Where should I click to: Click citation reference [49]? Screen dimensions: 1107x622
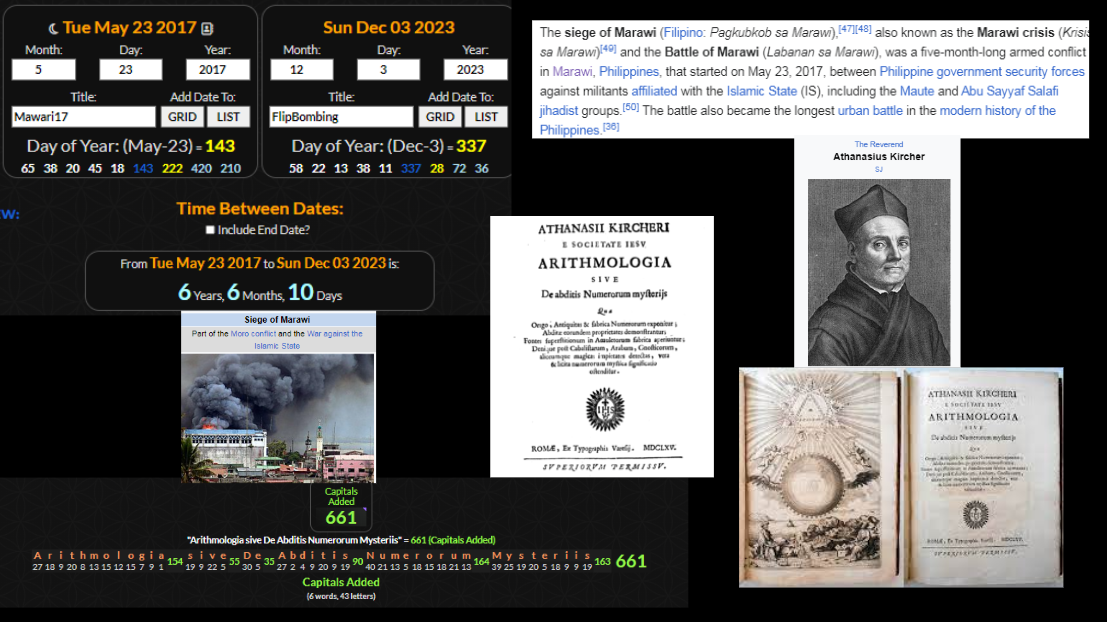(608, 49)
